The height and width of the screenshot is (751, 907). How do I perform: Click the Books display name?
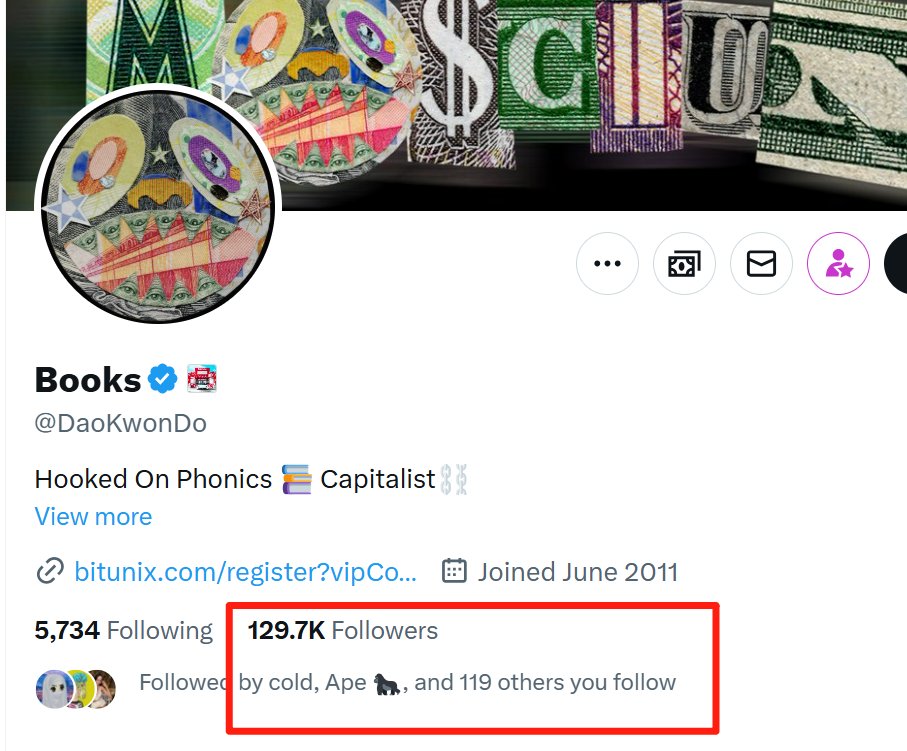point(88,380)
